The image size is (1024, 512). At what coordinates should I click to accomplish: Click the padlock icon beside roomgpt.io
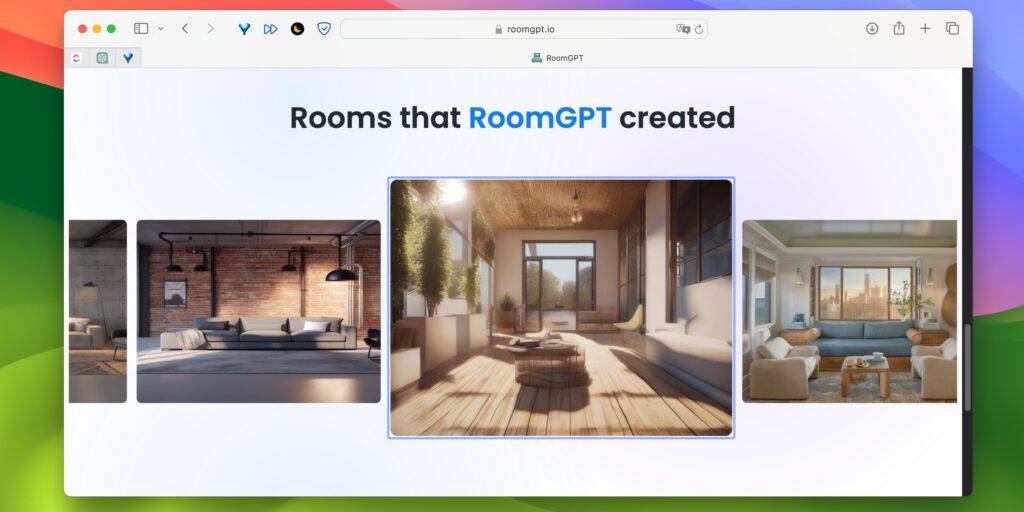click(x=499, y=29)
